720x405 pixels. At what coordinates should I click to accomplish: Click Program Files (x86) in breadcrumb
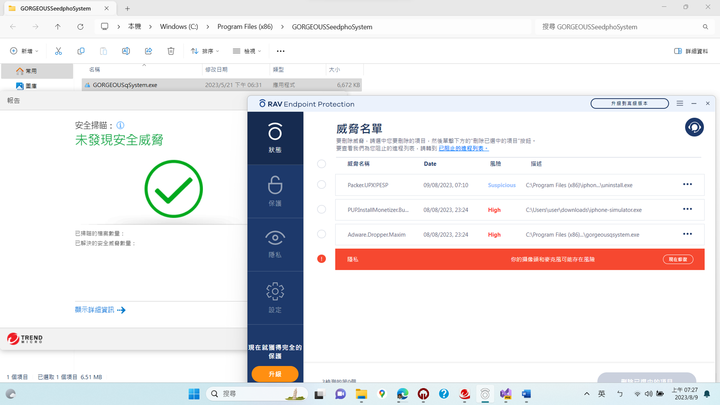coord(245,27)
